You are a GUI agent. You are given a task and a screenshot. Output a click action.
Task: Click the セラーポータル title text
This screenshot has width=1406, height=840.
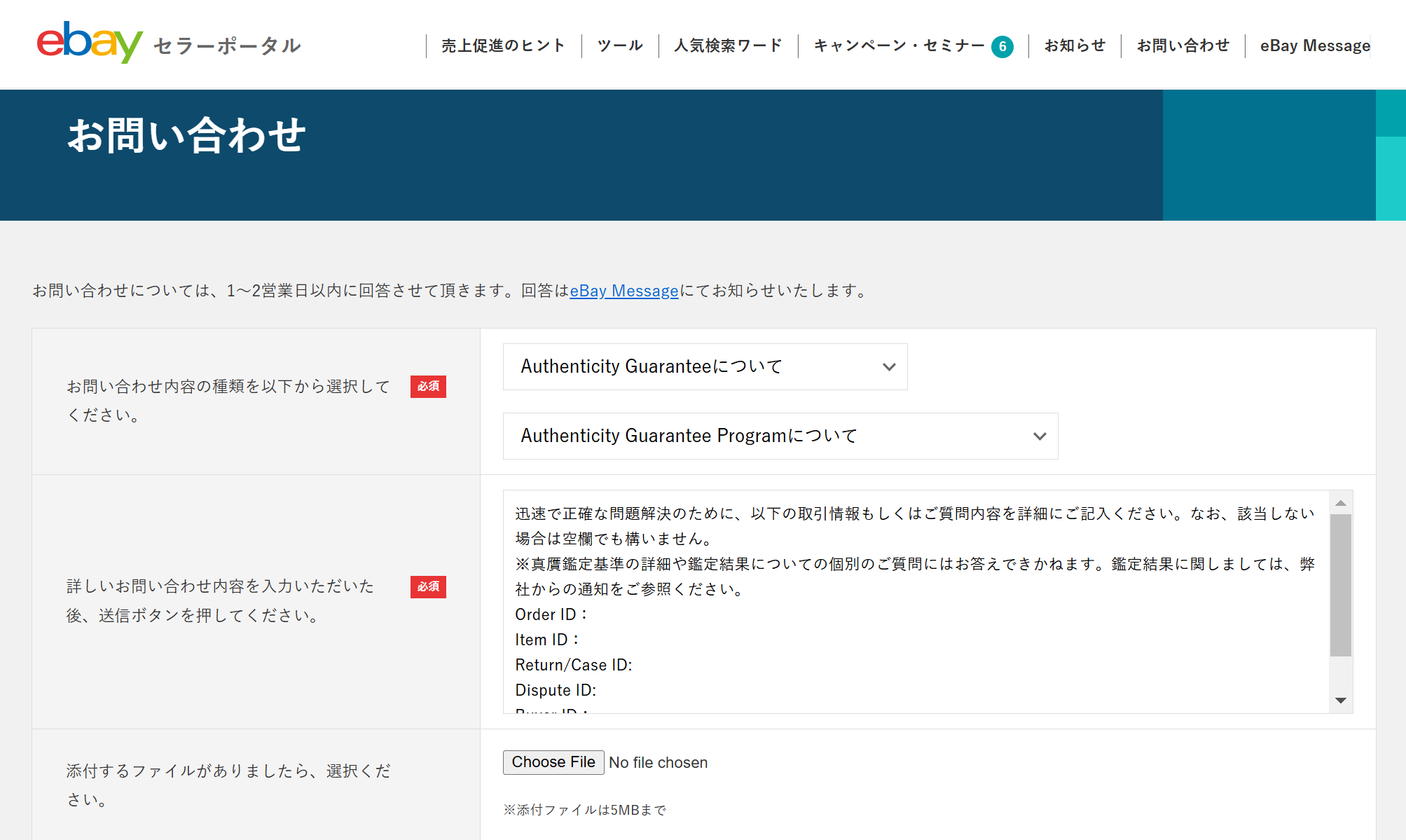(x=227, y=46)
